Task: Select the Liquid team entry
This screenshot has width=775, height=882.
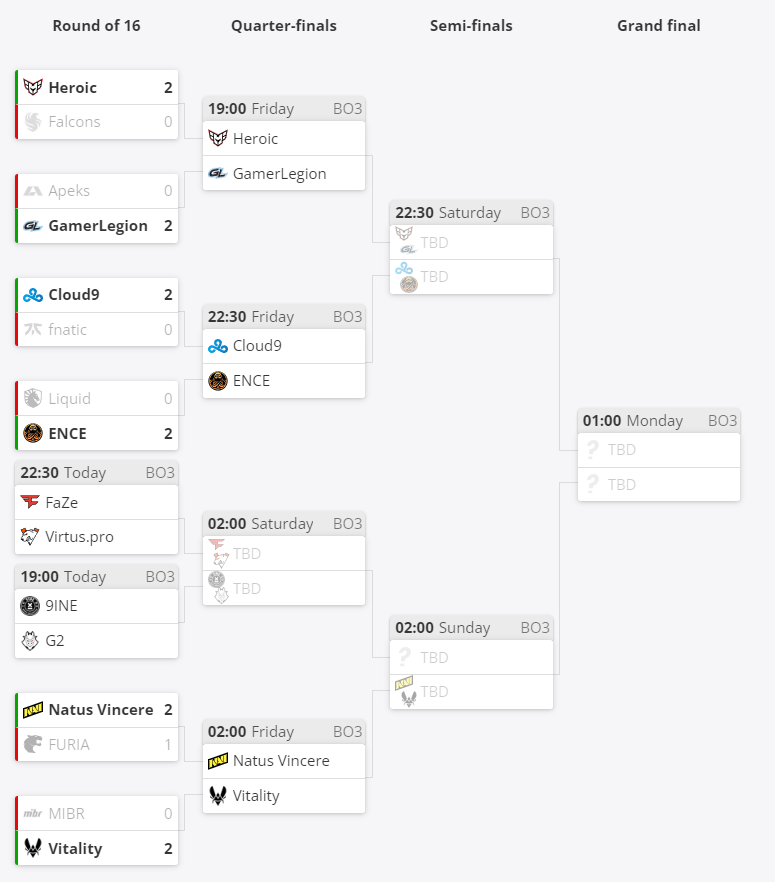Action: point(97,398)
